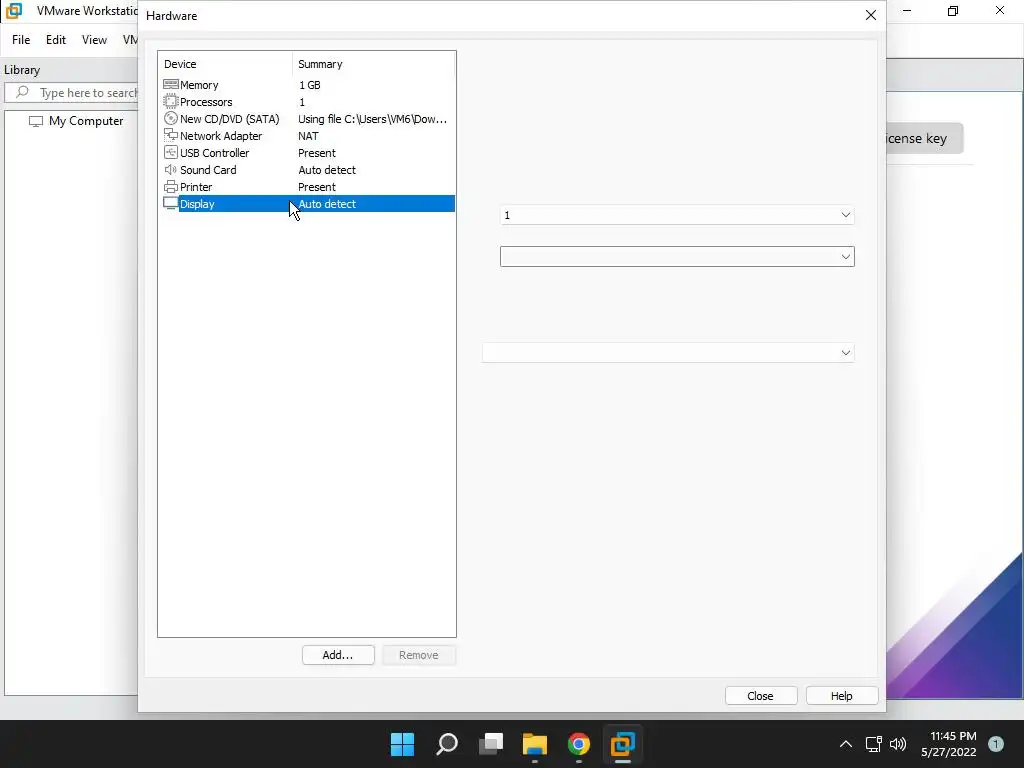Image resolution: width=1024 pixels, height=768 pixels.
Task: Click the My Computer icon in Library
Action: pyautogui.click(x=36, y=121)
